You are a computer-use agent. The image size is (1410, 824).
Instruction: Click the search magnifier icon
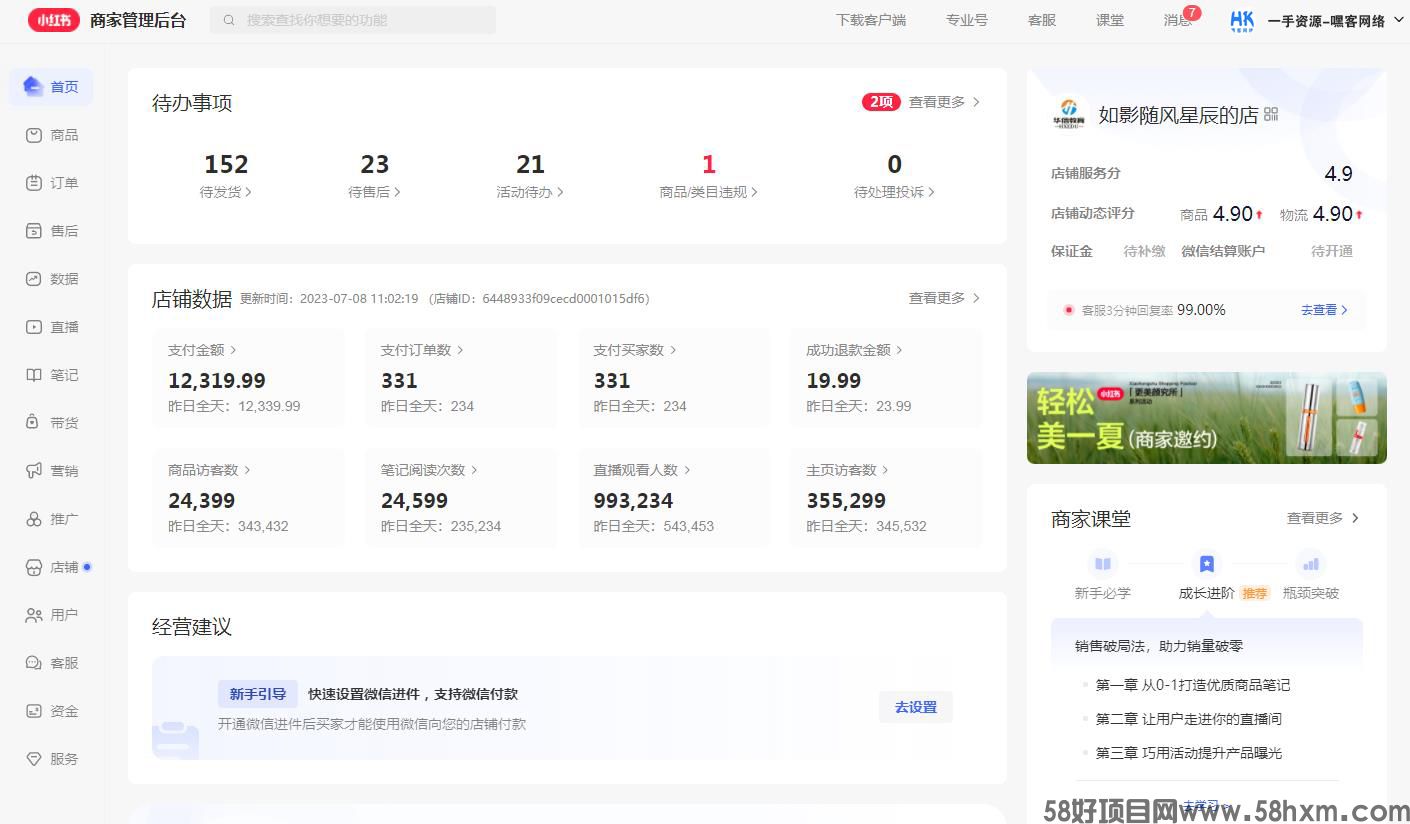pos(229,20)
